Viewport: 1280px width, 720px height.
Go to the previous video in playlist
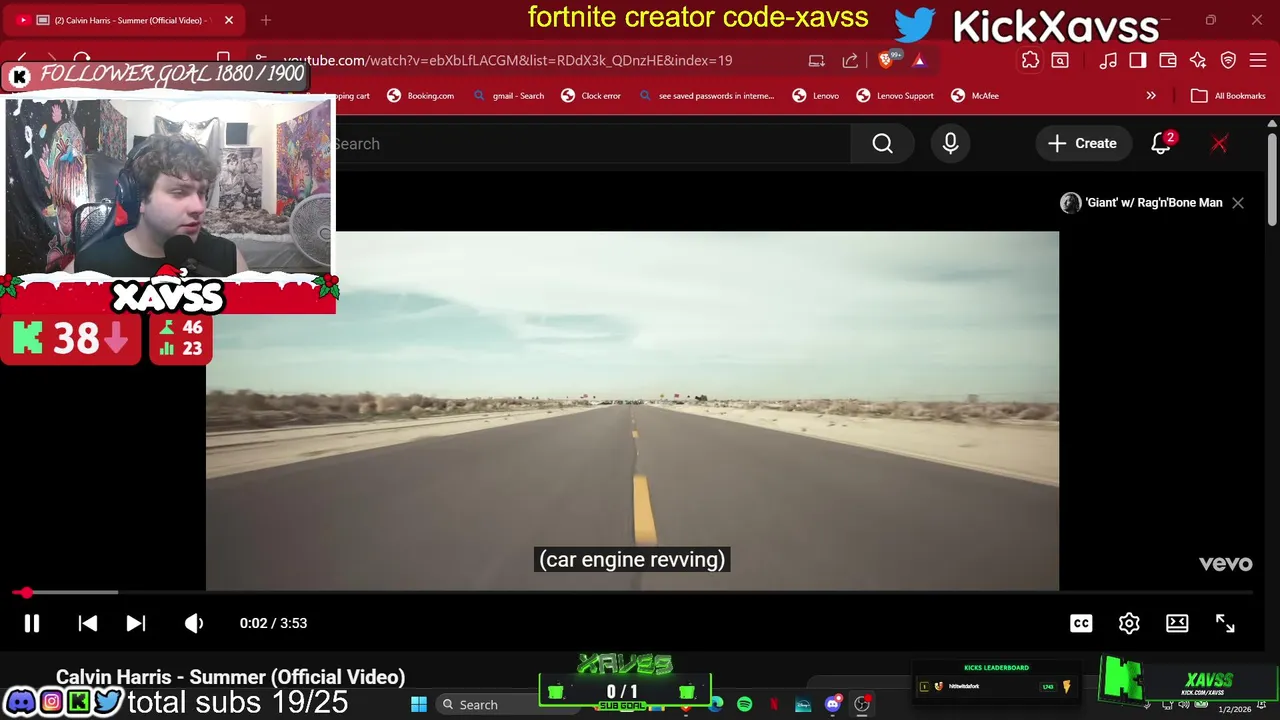(x=88, y=623)
